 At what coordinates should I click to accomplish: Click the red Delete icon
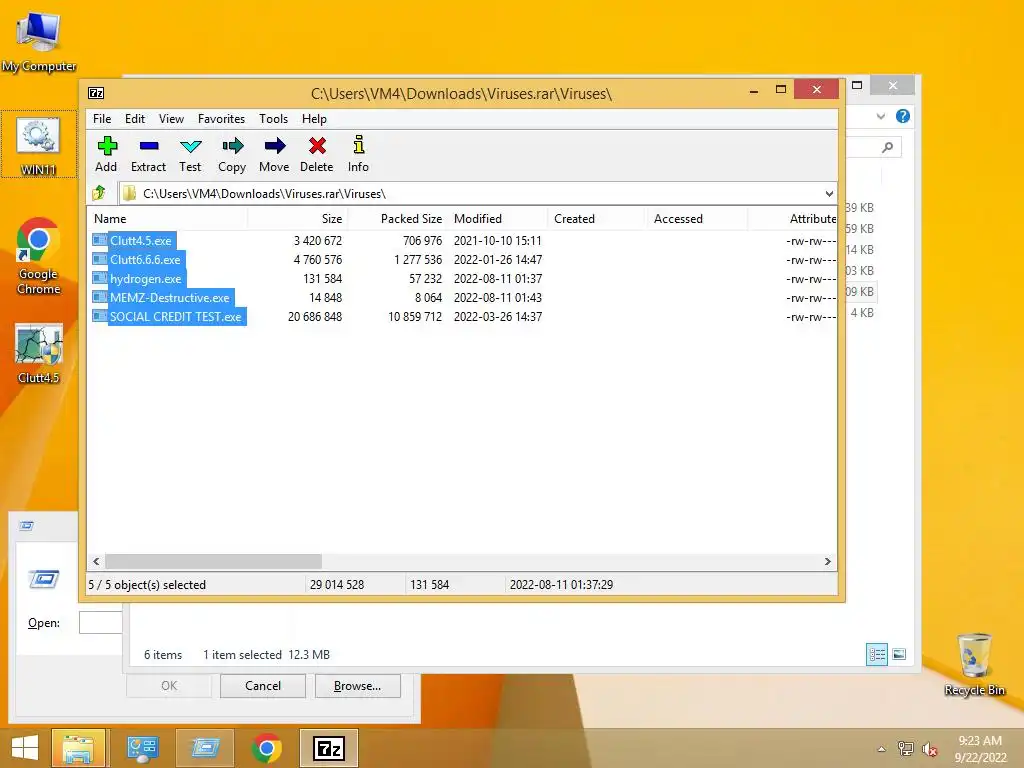coord(317,146)
